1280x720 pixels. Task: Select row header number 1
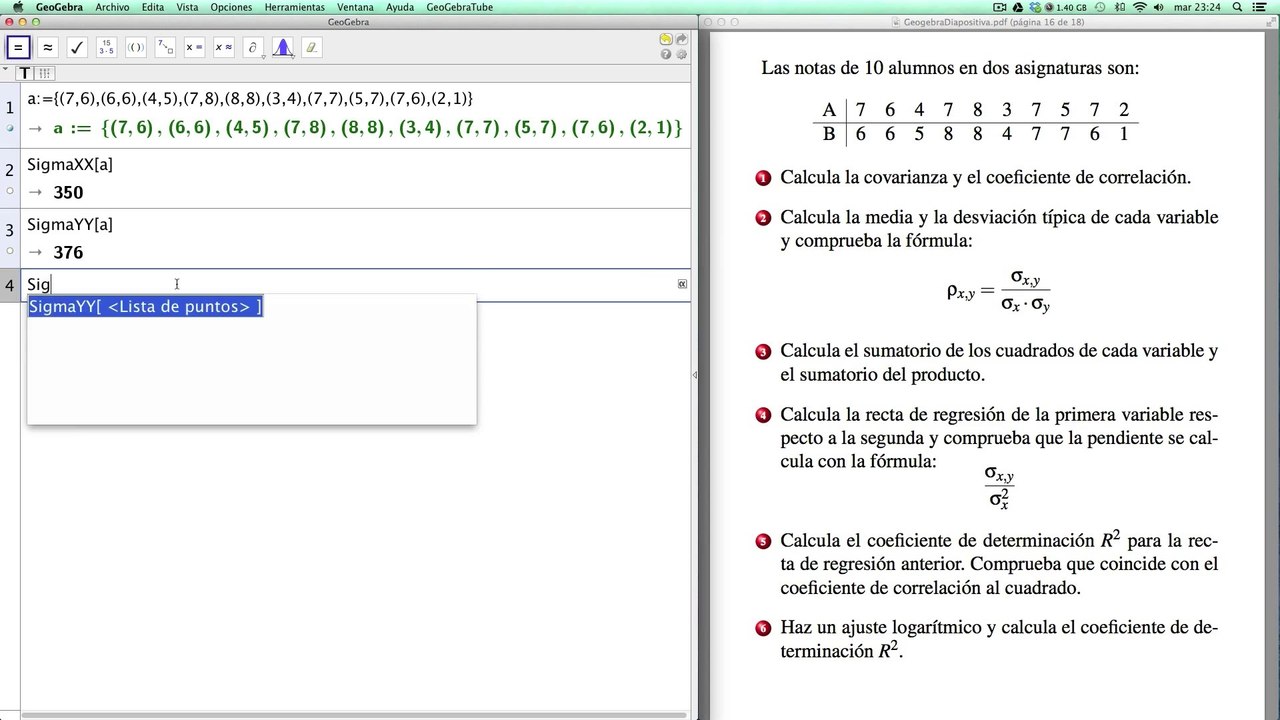pos(10,107)
